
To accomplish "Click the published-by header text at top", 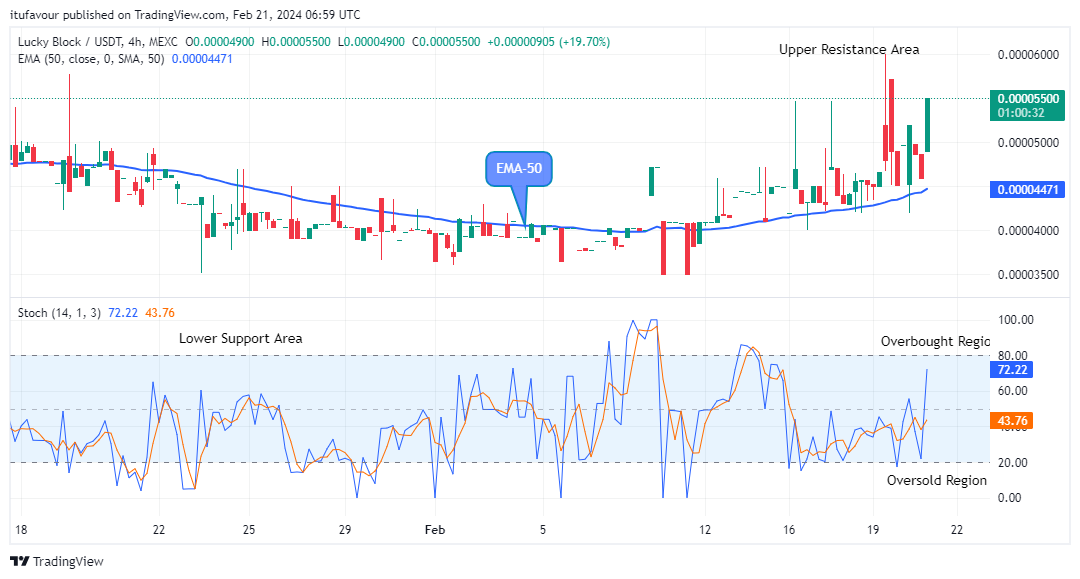I will point(185,14).
